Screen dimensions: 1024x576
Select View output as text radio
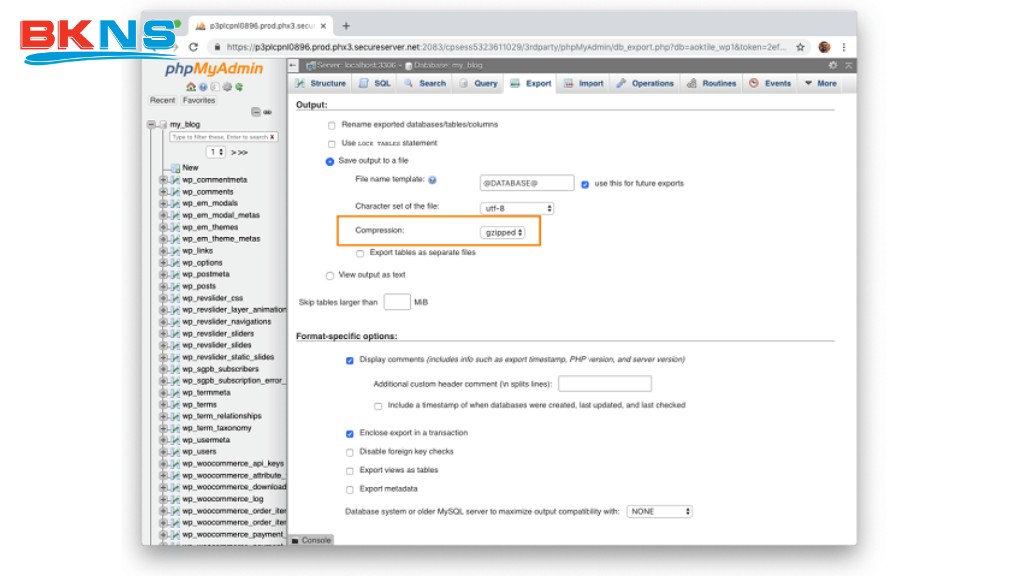coord(331,275)
